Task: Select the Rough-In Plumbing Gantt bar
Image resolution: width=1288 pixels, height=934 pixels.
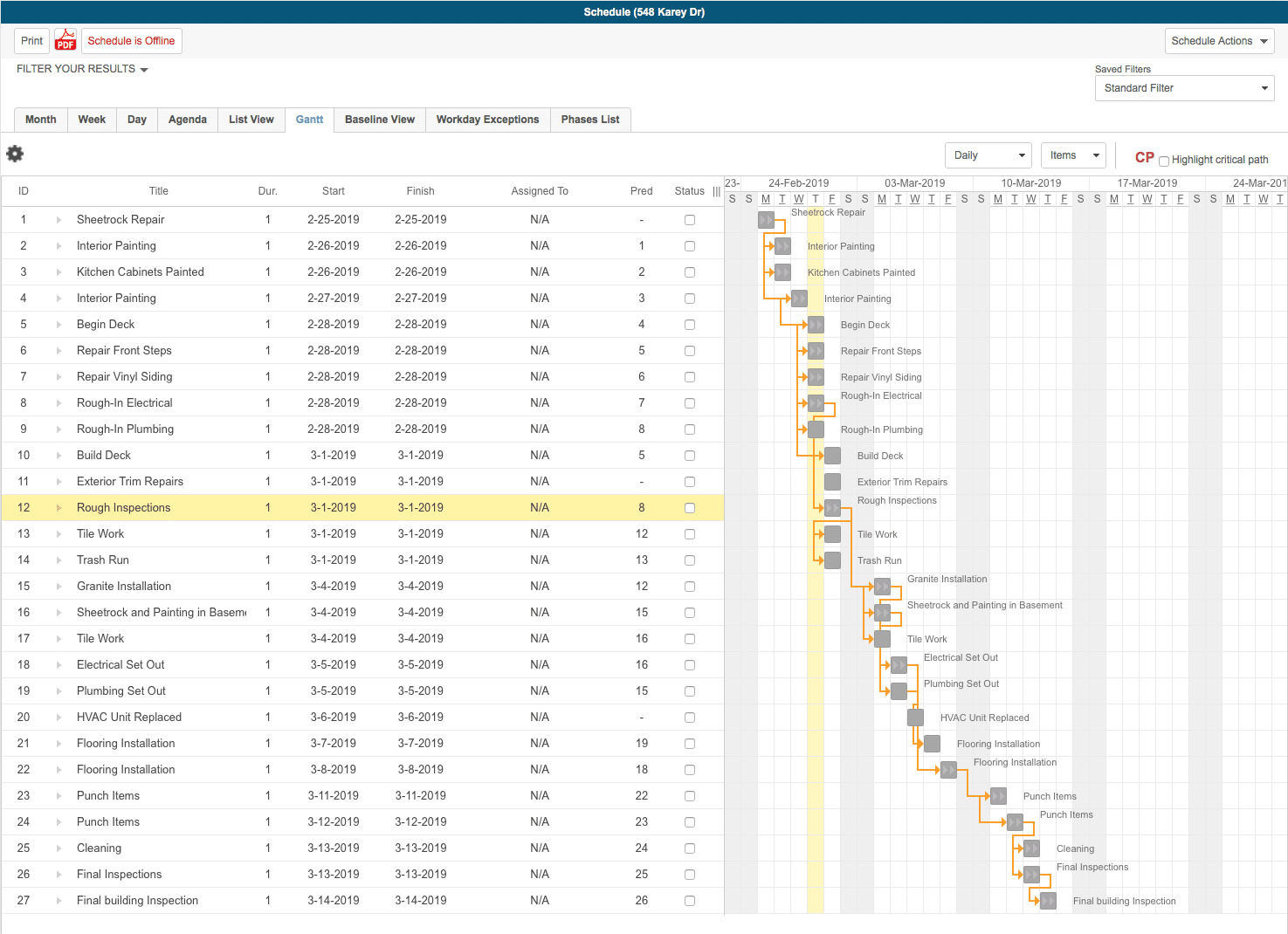Action: (x=816, y=429)
